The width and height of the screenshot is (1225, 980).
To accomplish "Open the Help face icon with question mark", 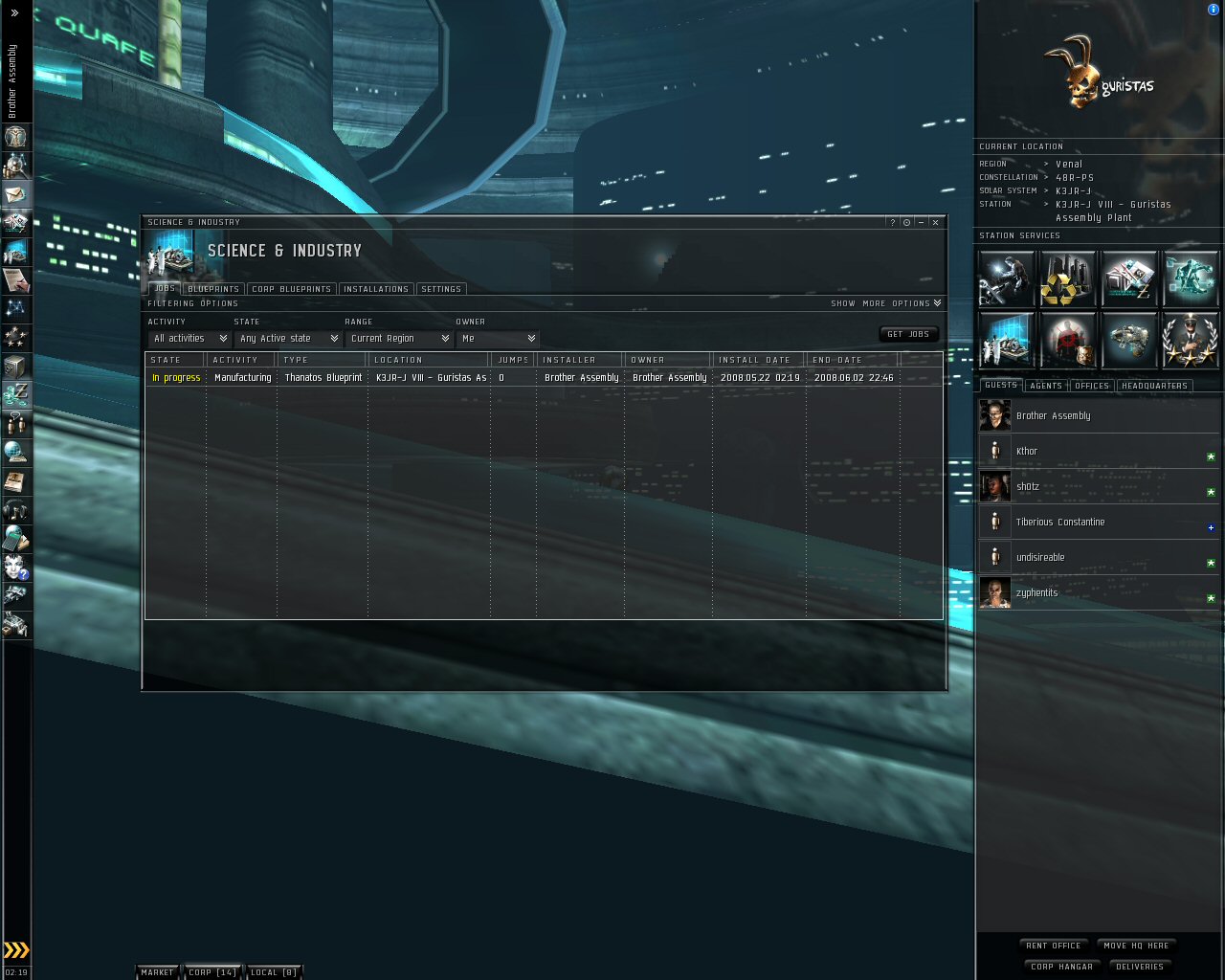I will (16, 568).
